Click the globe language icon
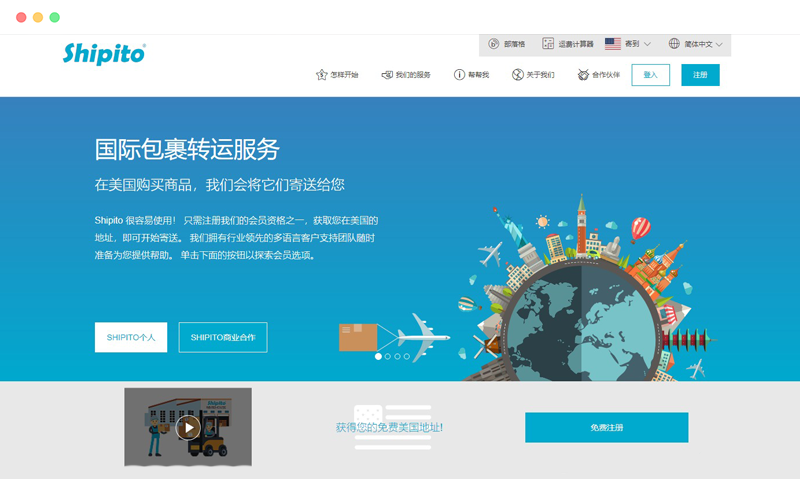 674,44
